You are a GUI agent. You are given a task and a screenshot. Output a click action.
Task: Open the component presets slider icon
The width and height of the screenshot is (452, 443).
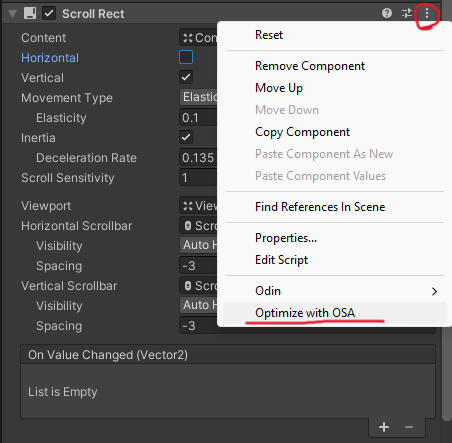coord(407,13)
